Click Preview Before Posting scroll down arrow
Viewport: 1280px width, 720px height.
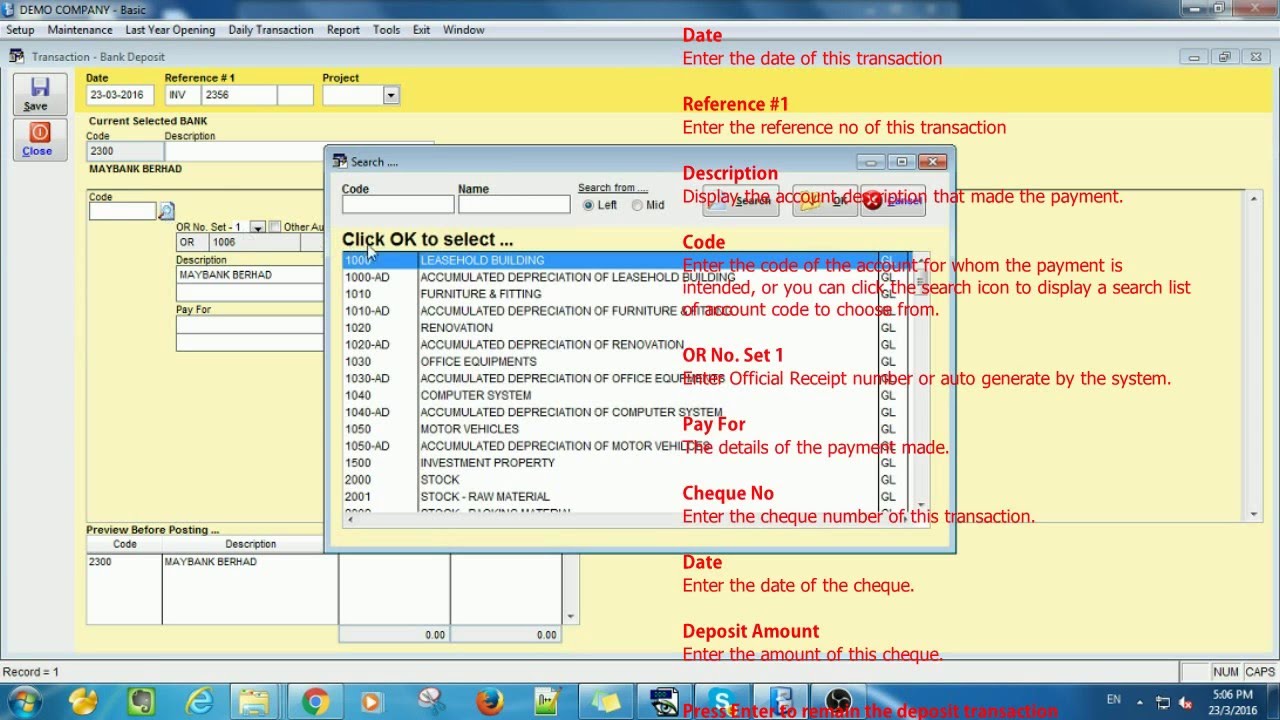coord(571,617)
